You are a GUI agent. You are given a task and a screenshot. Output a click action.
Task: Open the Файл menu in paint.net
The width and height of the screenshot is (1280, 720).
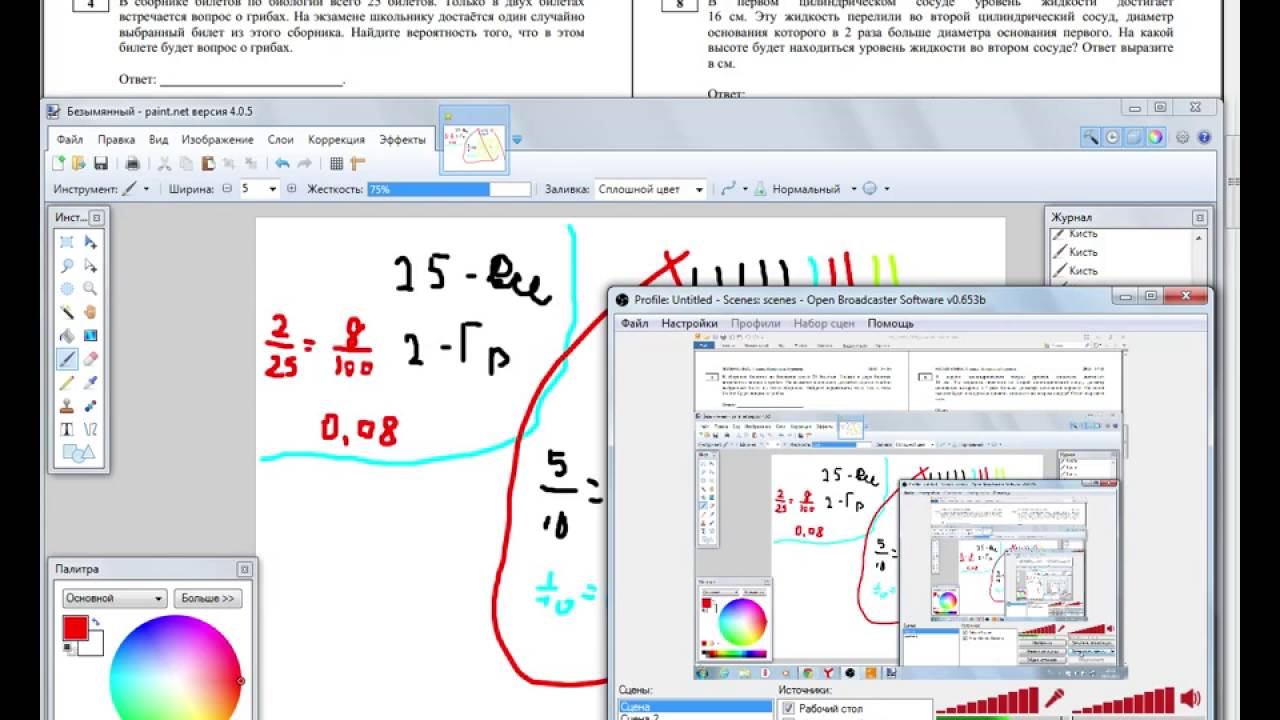pyautogui.click(x=70, y=140)
